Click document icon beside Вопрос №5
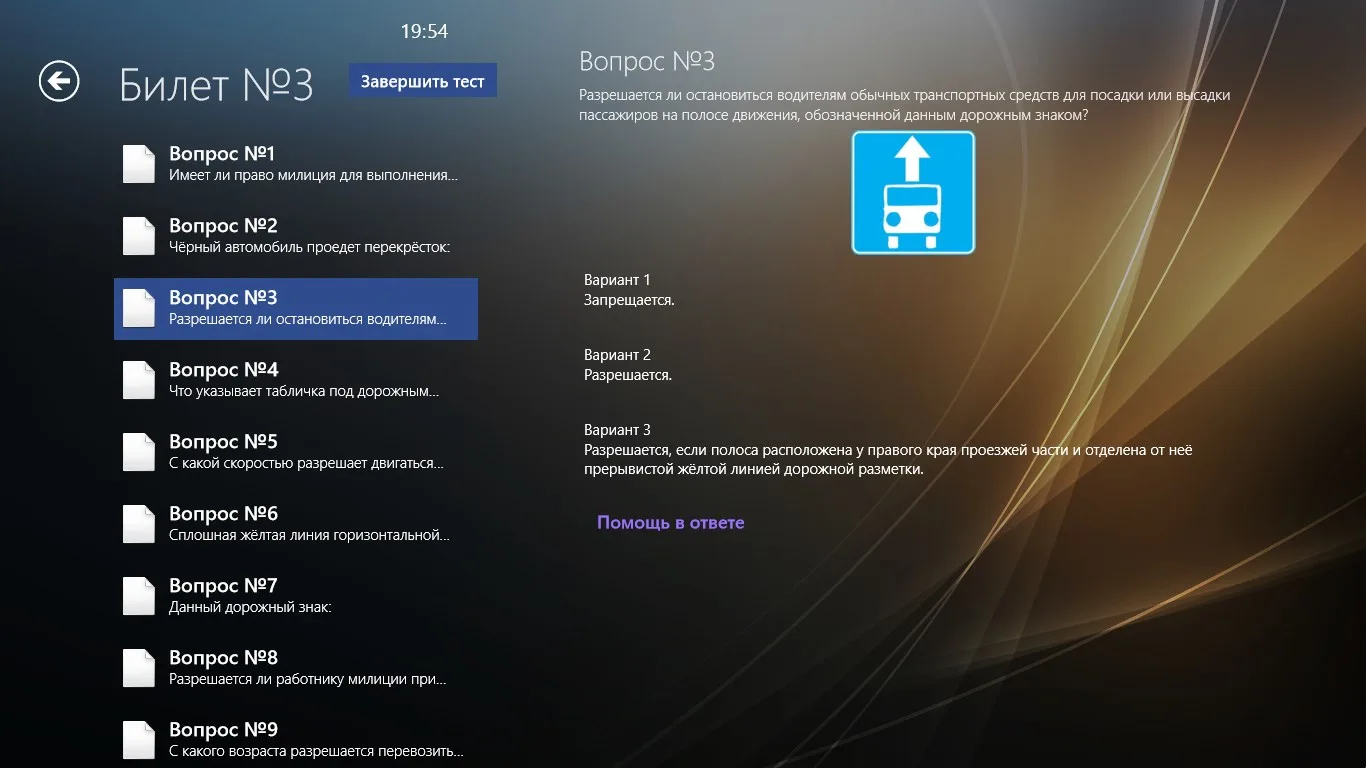Screen dimensions: 1366x768 (139, 452)
